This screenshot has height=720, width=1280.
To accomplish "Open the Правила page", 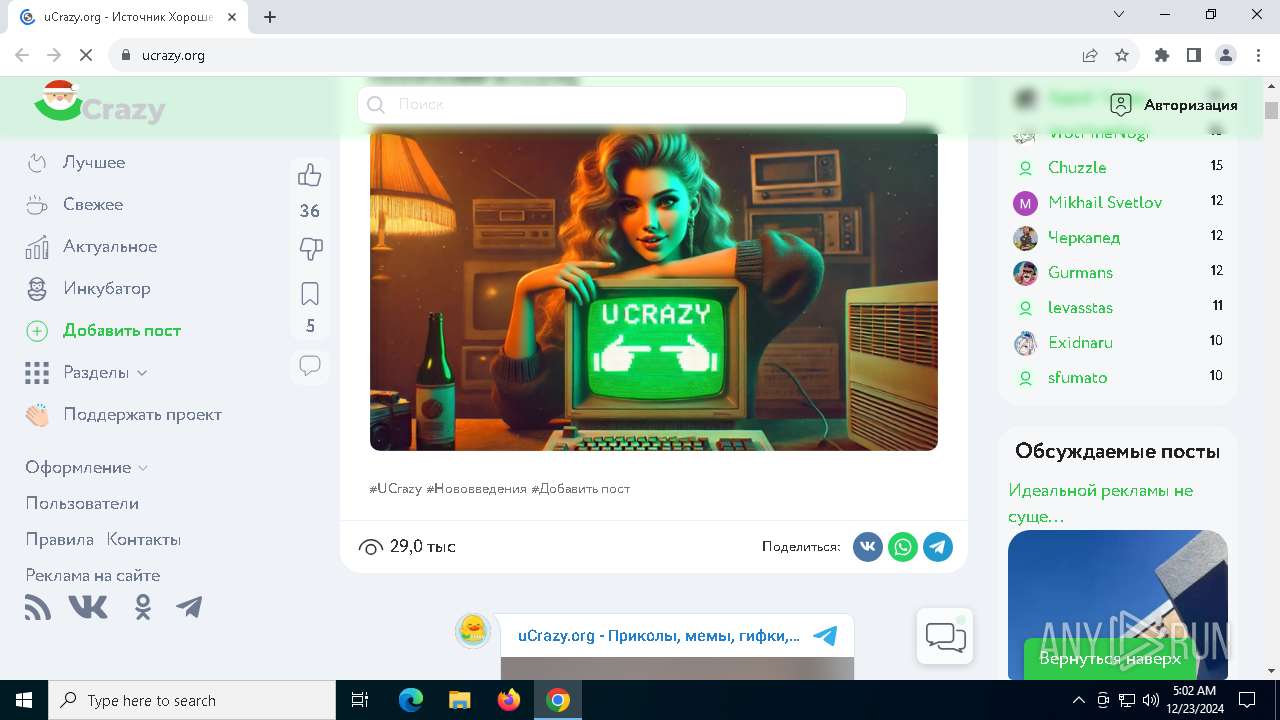I will (x=59, y=539).
